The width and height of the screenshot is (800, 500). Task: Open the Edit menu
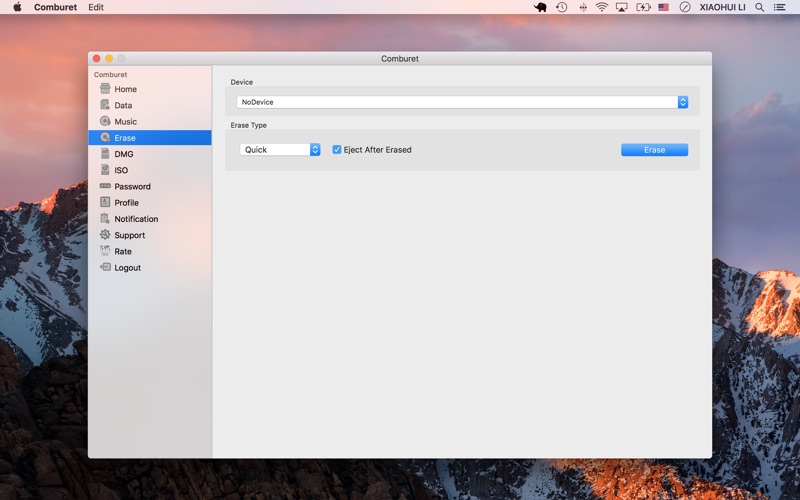(x=96, y=7)
